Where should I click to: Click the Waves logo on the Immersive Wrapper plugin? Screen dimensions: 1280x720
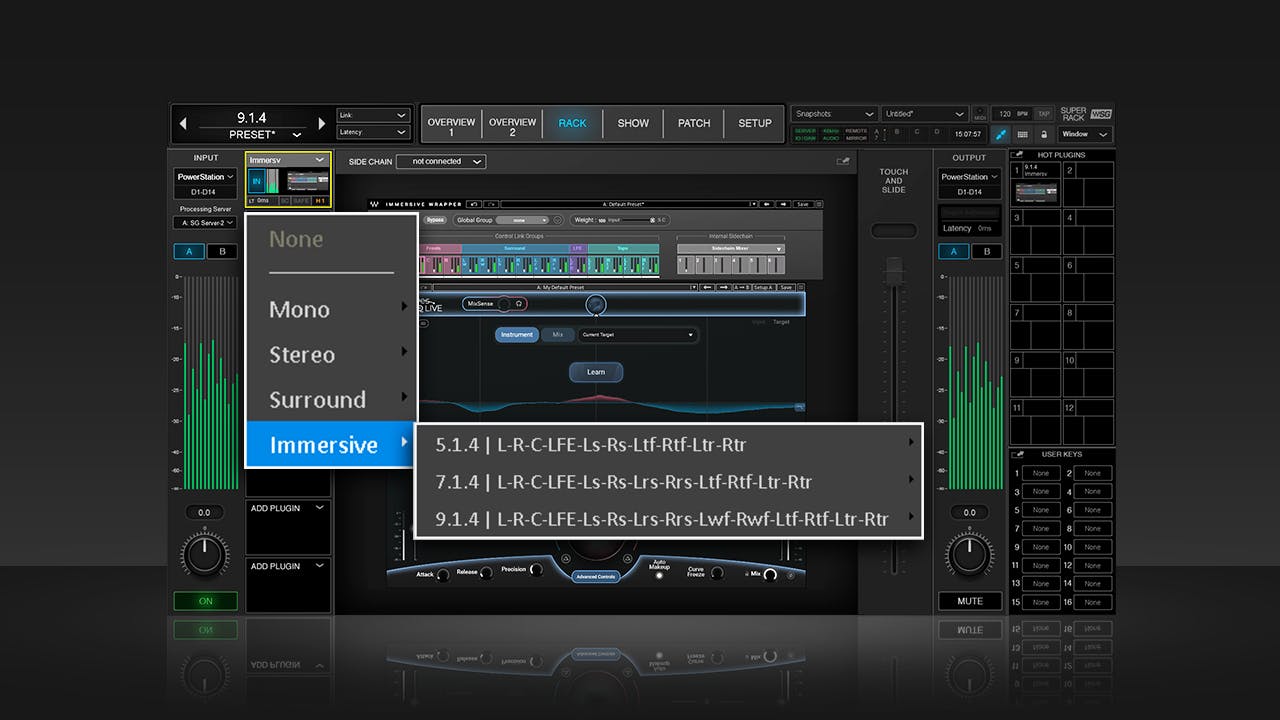(x=373, y=203)
